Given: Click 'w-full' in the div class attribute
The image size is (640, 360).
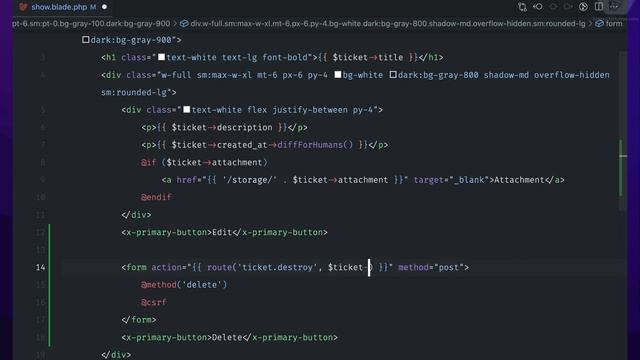Looking at the screenshot, I should [x=176, y=75].
